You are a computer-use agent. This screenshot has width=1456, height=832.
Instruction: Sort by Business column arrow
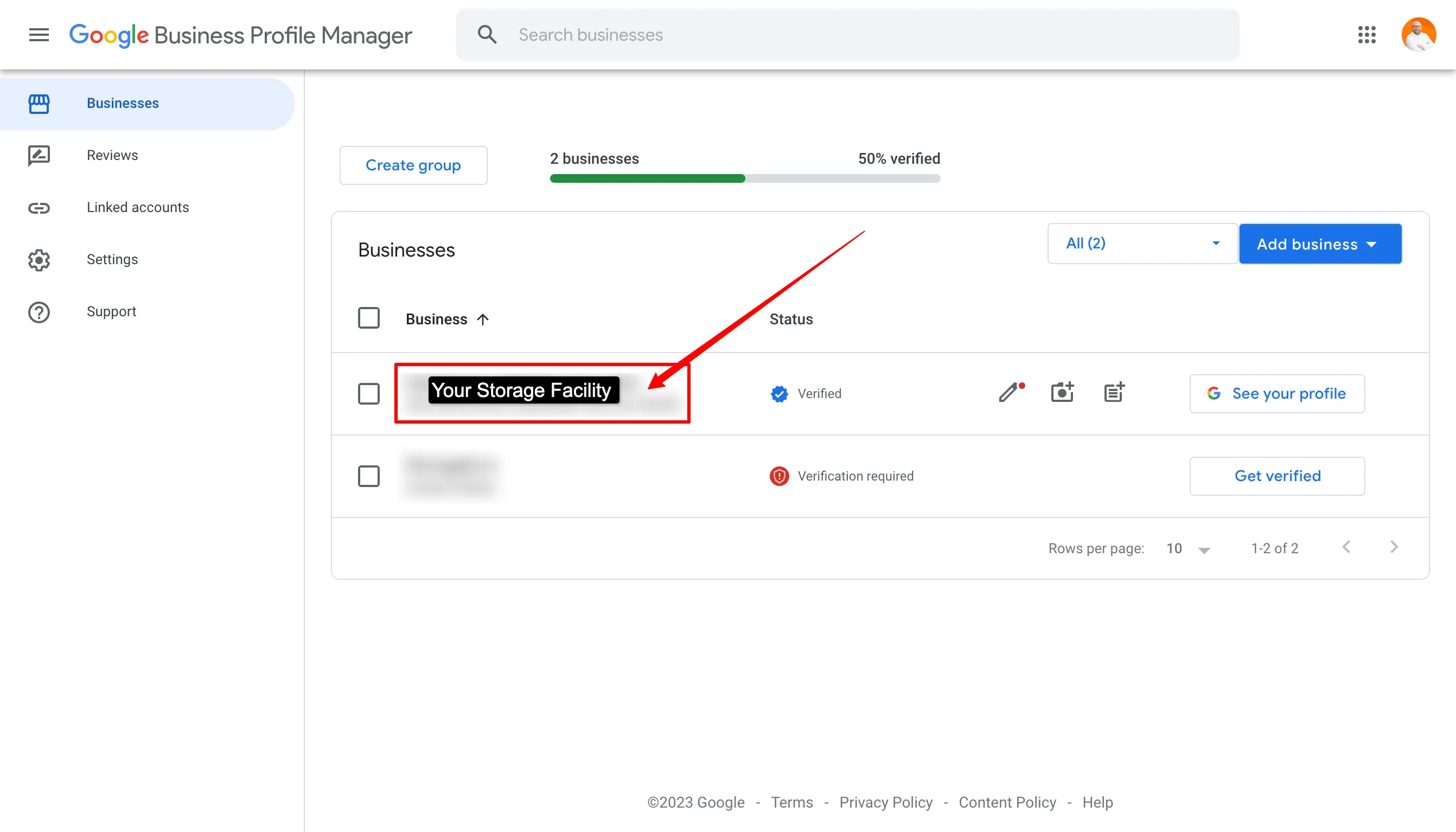[483, 319]
